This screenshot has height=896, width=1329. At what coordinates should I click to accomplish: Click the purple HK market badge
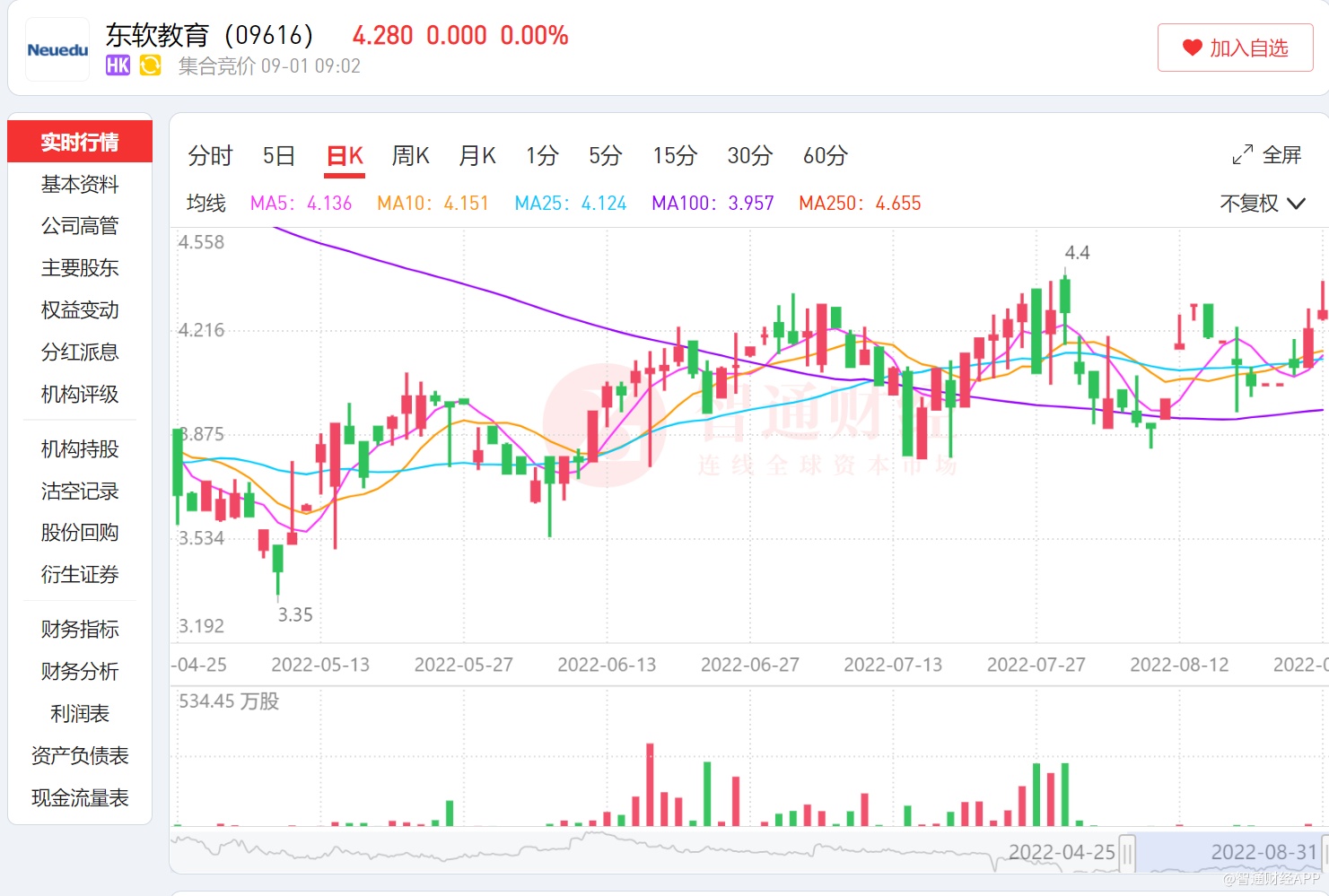[118, 65]
